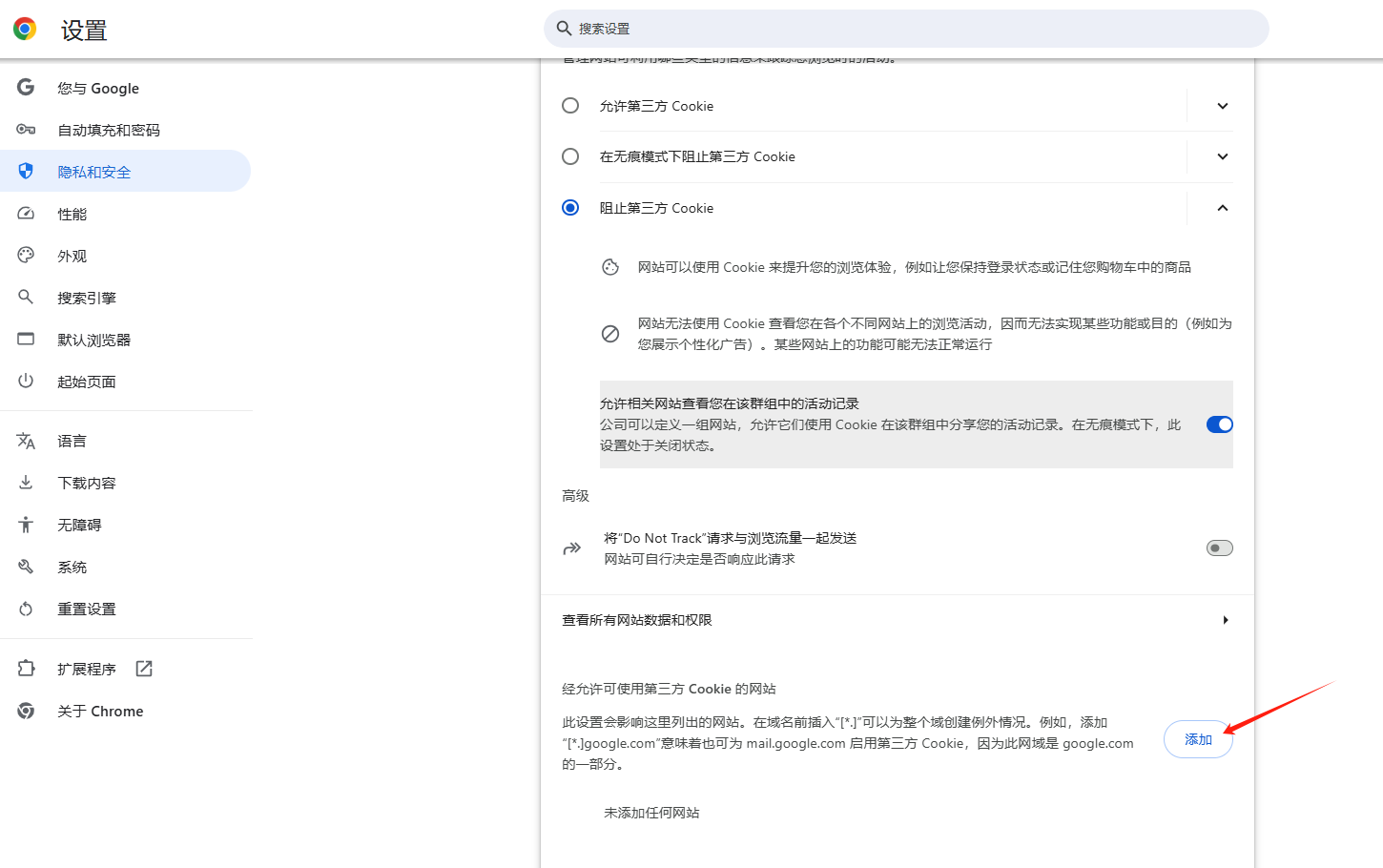
Task: Click the 搜索设置 search field
Action: (906, 29)
